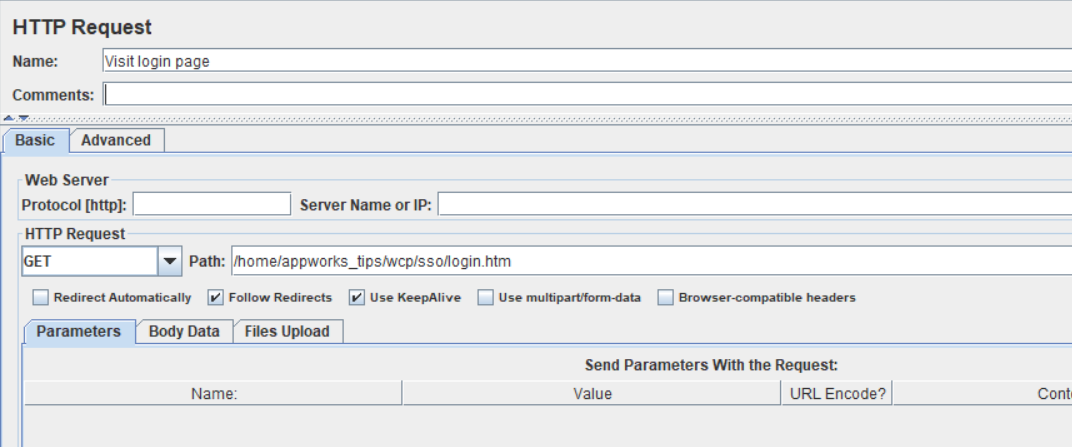Open the Body Data tab
Screen dimensions: 1072x447
pyautogui.click(x=184, y=332)
